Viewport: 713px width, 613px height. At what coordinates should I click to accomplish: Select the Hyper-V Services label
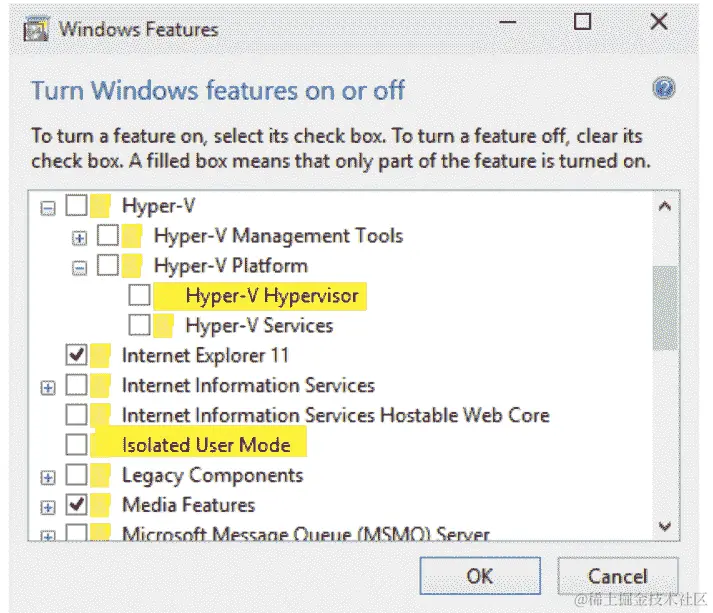click(x=259, y=326)
